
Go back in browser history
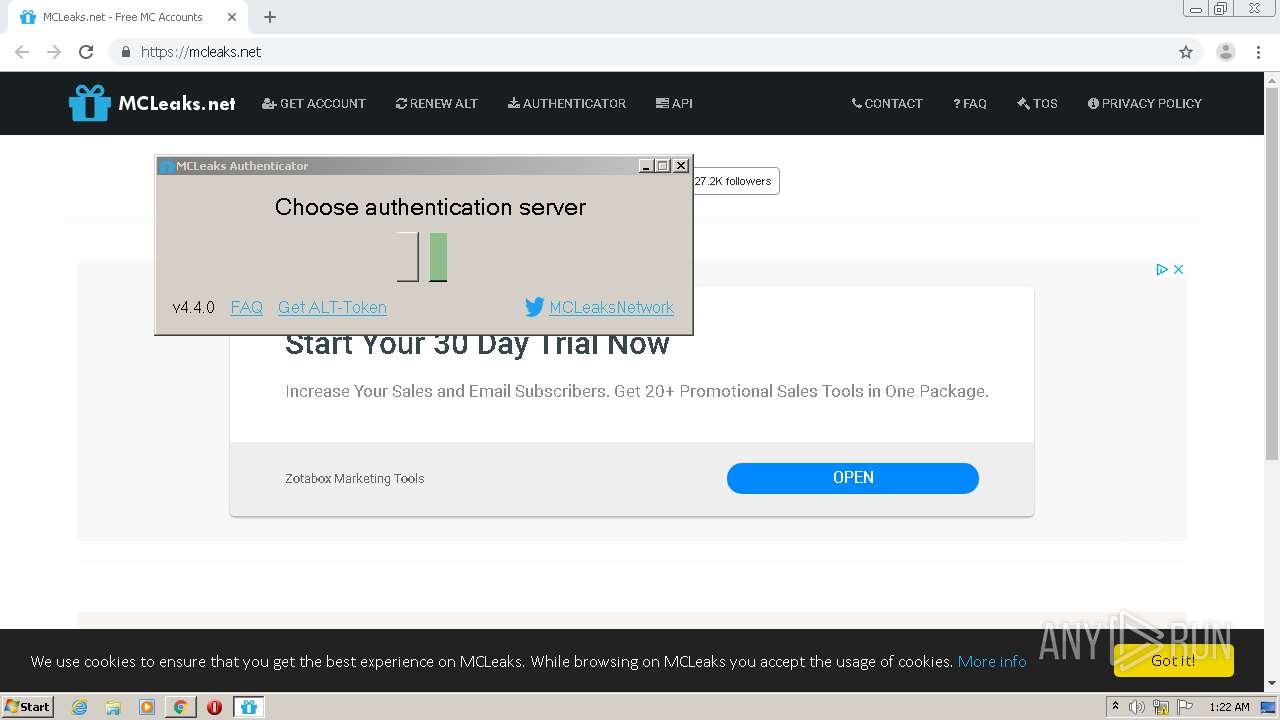click(22, 52)
